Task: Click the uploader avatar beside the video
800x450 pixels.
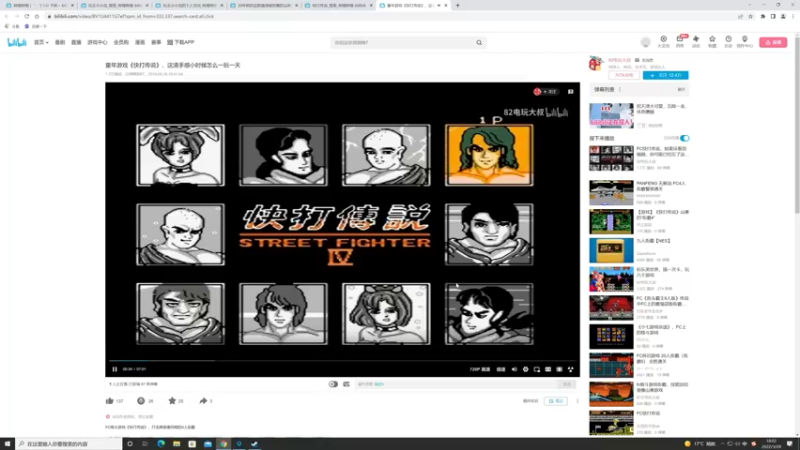Action: point(596,63)
